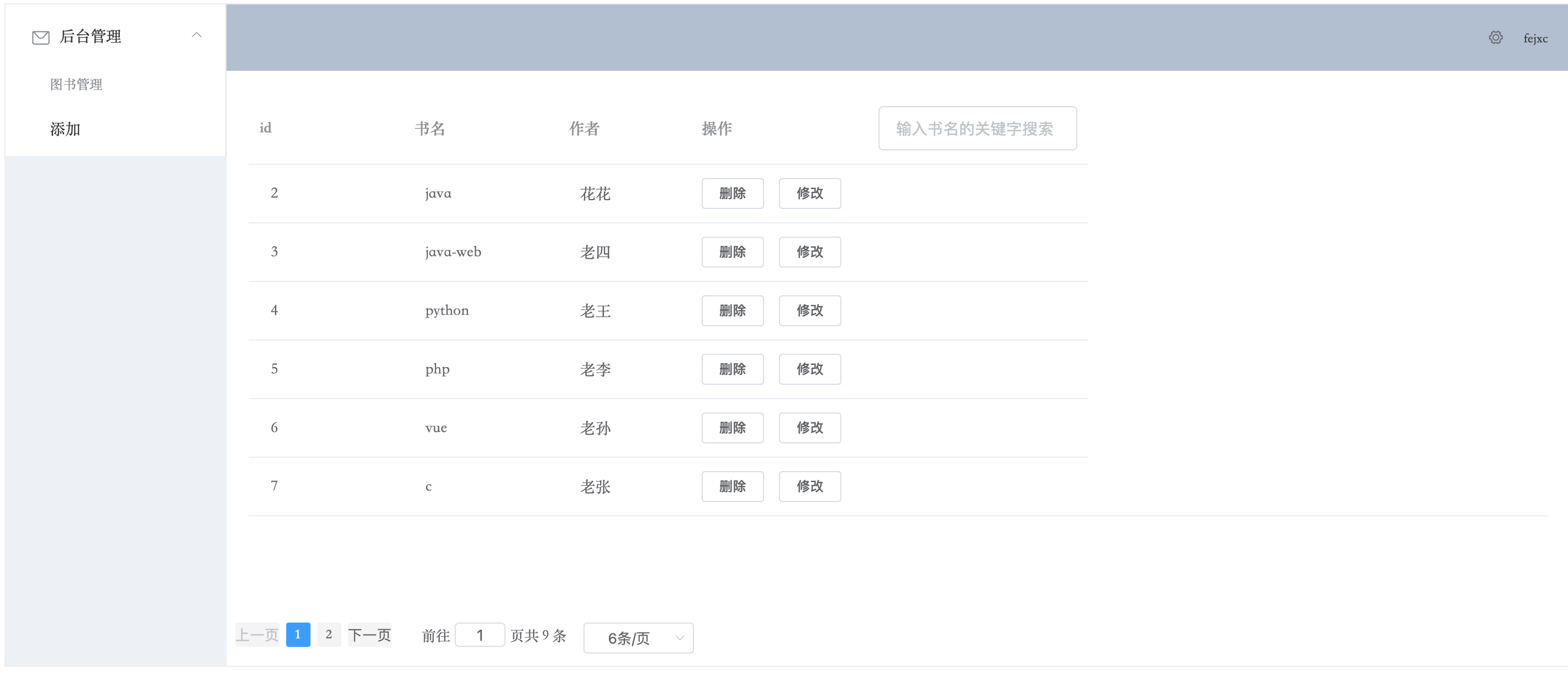Click 修改 for book c
This screenshot has height=690, width=1568.
(x=809, y=486)
